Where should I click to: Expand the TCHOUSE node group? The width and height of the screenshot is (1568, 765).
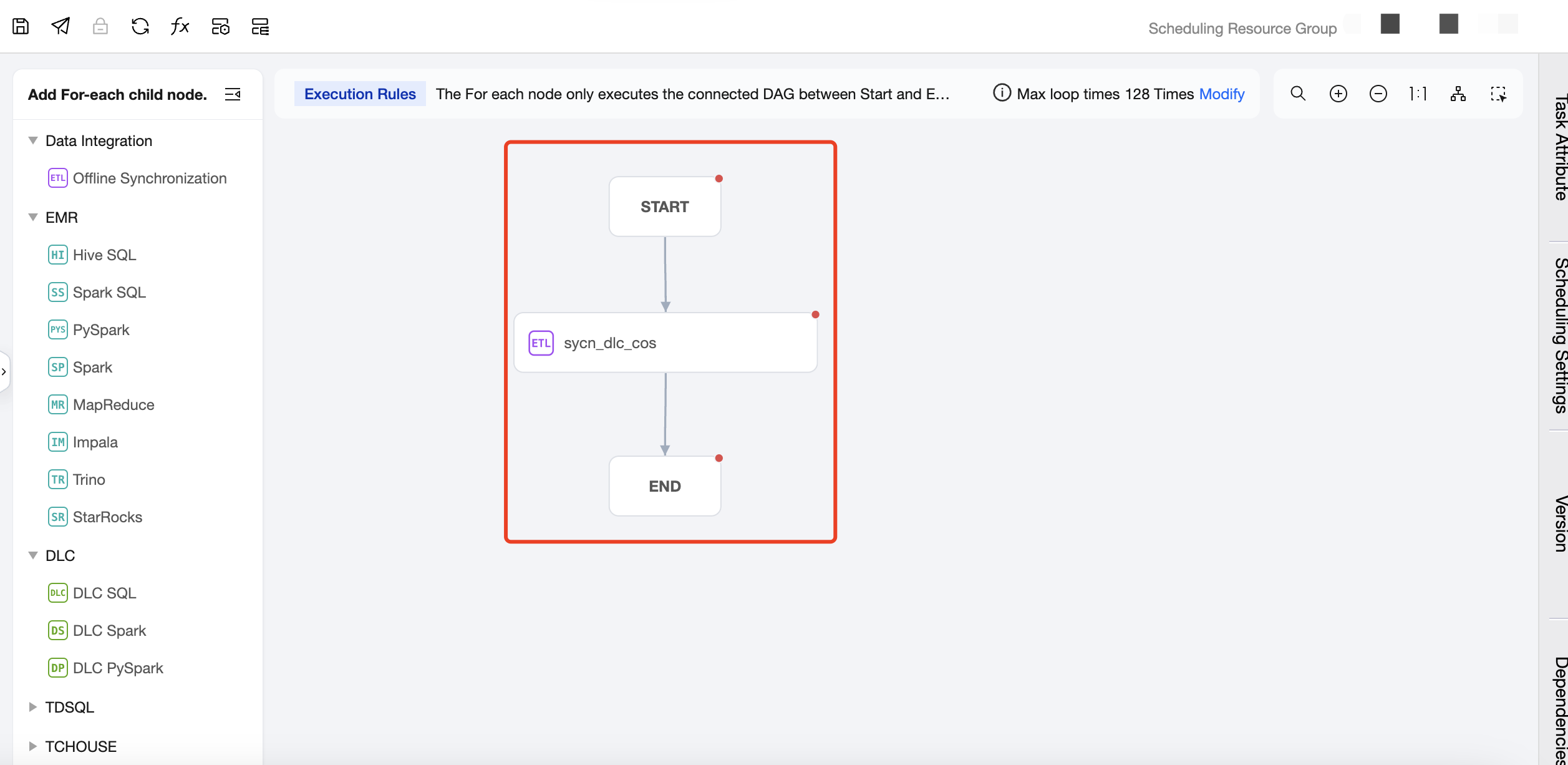pyautogui.click(x=33, y=746)
